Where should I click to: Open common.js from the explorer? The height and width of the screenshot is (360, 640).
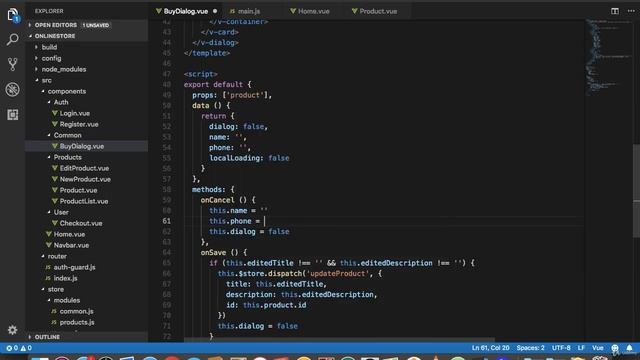click(x=87, y=311)
